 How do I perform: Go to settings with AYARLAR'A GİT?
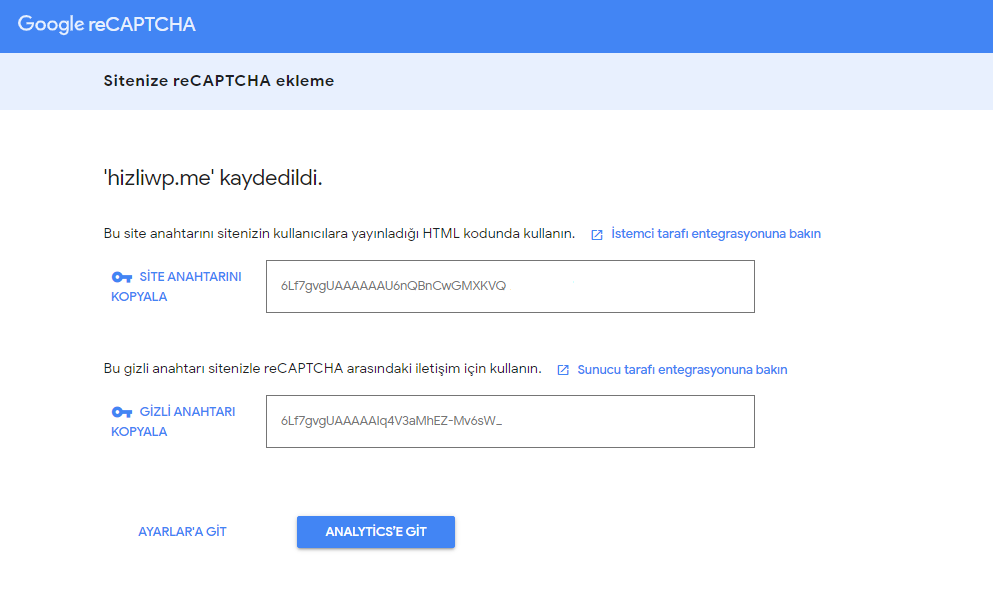coord(182,532)
